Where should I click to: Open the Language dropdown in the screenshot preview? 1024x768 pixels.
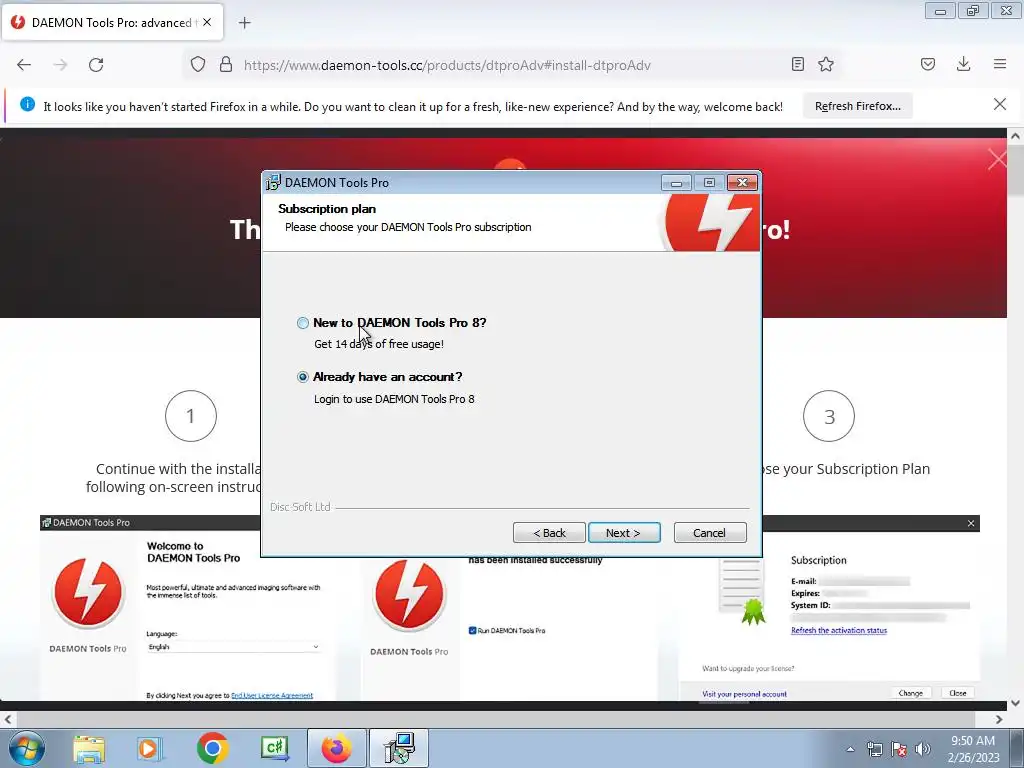[x=234, y=647]
